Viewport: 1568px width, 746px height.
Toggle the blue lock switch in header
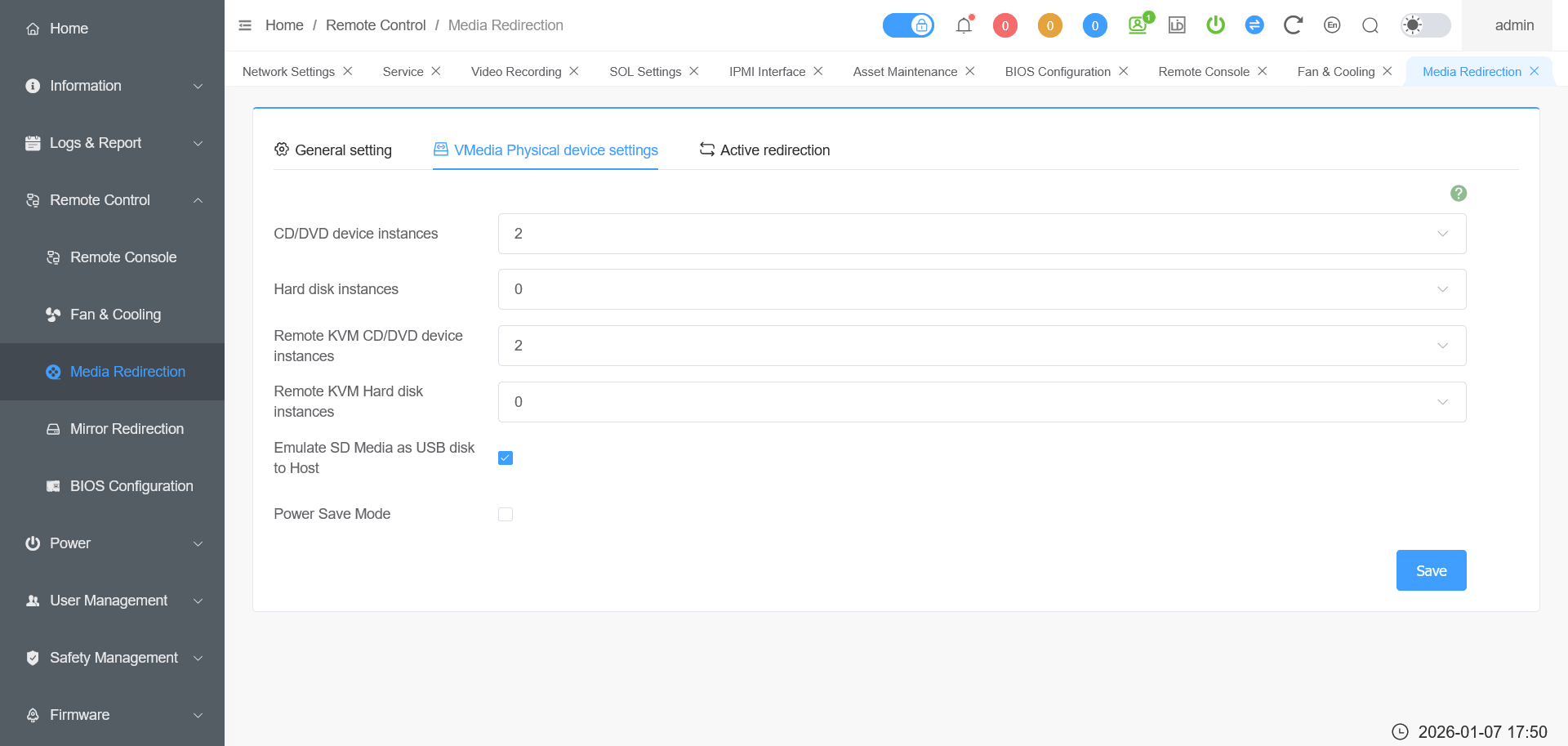(908, 25)
